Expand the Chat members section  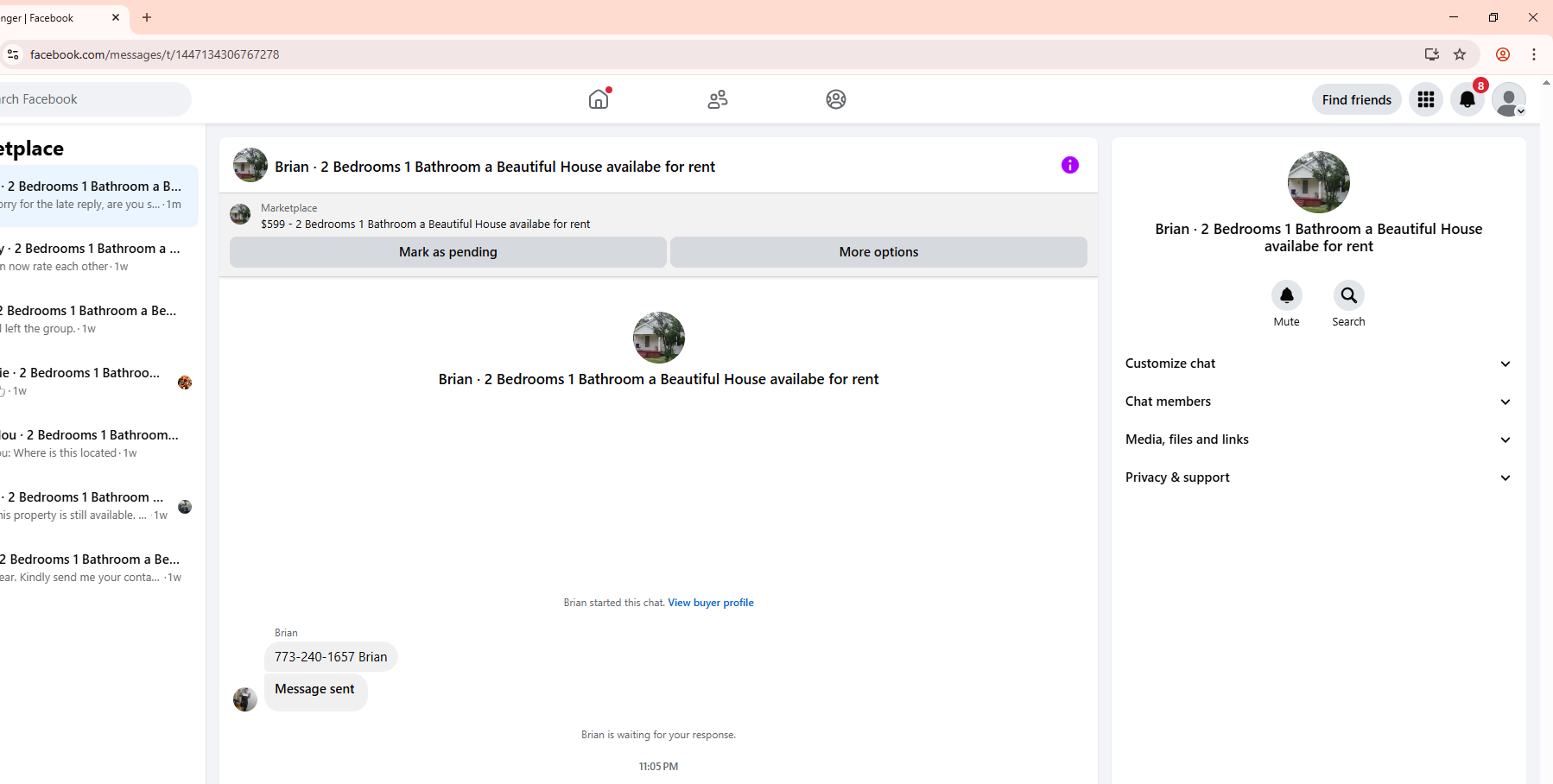coord(1318,401)
